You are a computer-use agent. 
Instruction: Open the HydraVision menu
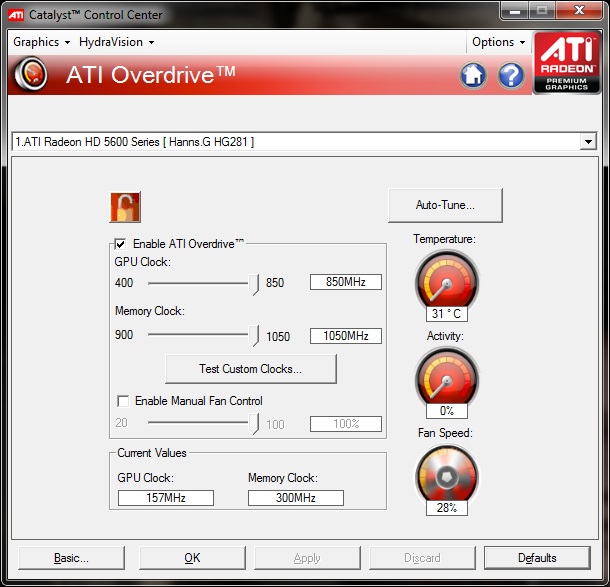[116, 42]
